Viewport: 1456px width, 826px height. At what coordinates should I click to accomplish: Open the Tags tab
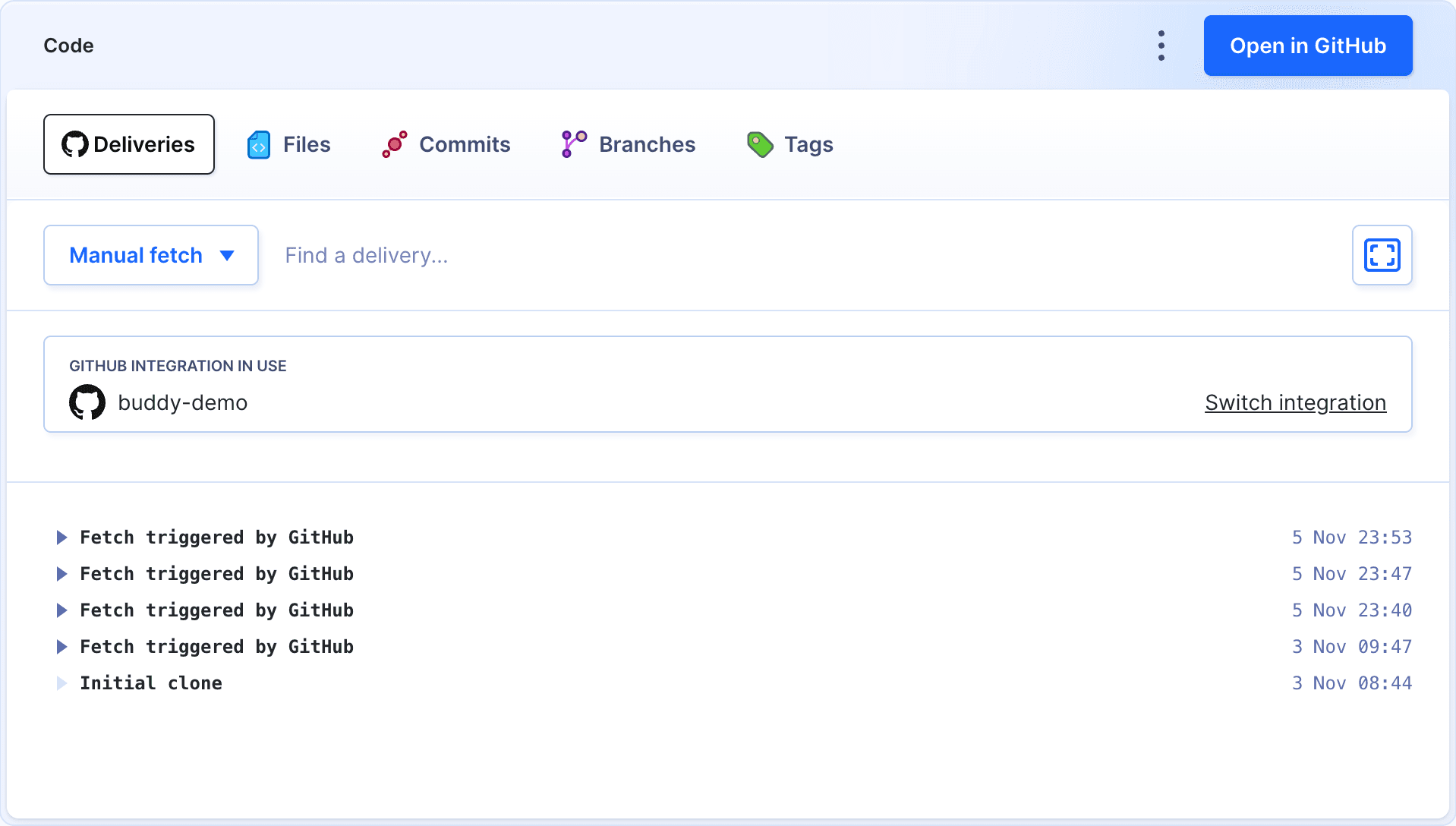pyautogui.click(x=790, y=144)
